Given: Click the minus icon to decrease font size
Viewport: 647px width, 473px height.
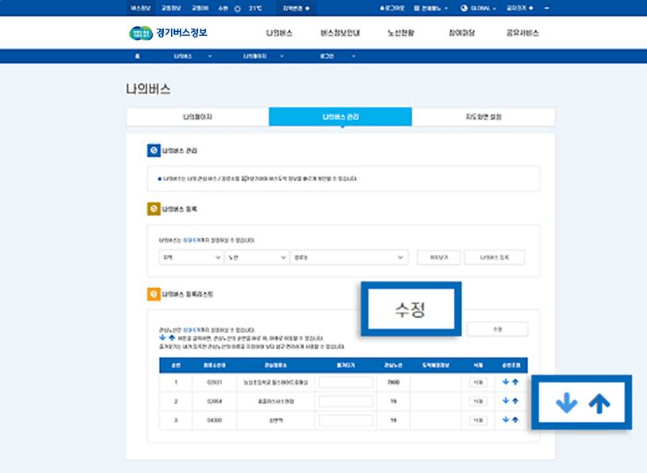Looking at the screenshot, I should click(547, 8).
